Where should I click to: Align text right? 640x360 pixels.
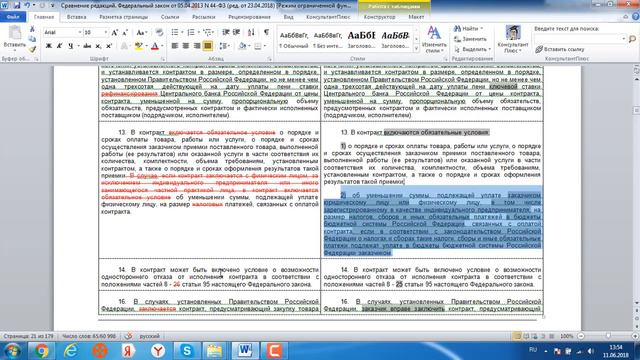click(x=197, y=46)
